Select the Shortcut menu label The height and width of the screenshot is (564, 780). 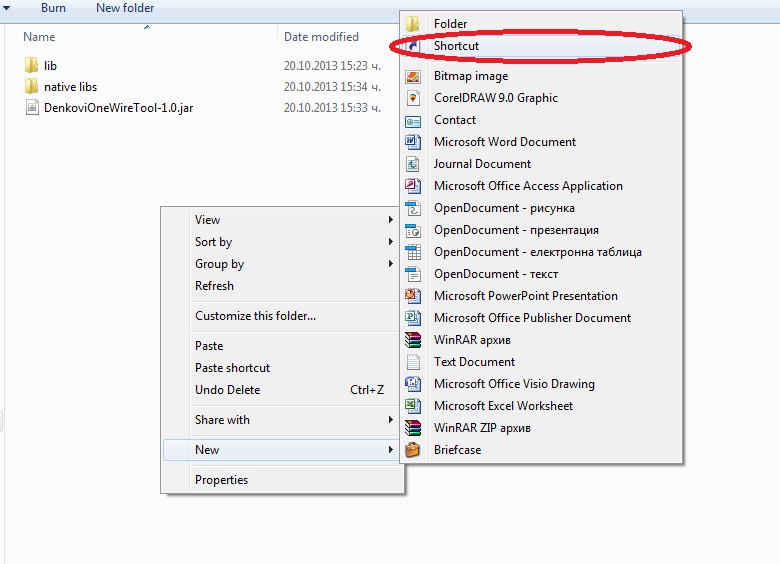coord(456,46)
